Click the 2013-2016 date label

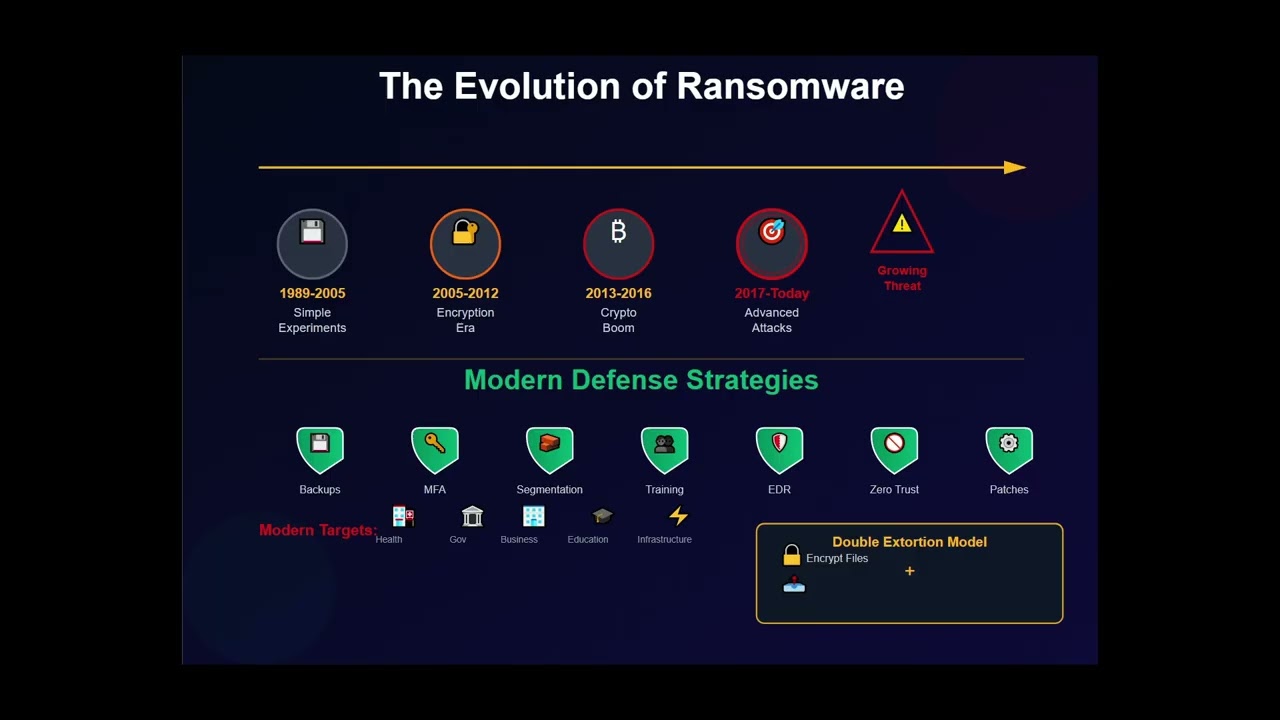coord(618,293)
